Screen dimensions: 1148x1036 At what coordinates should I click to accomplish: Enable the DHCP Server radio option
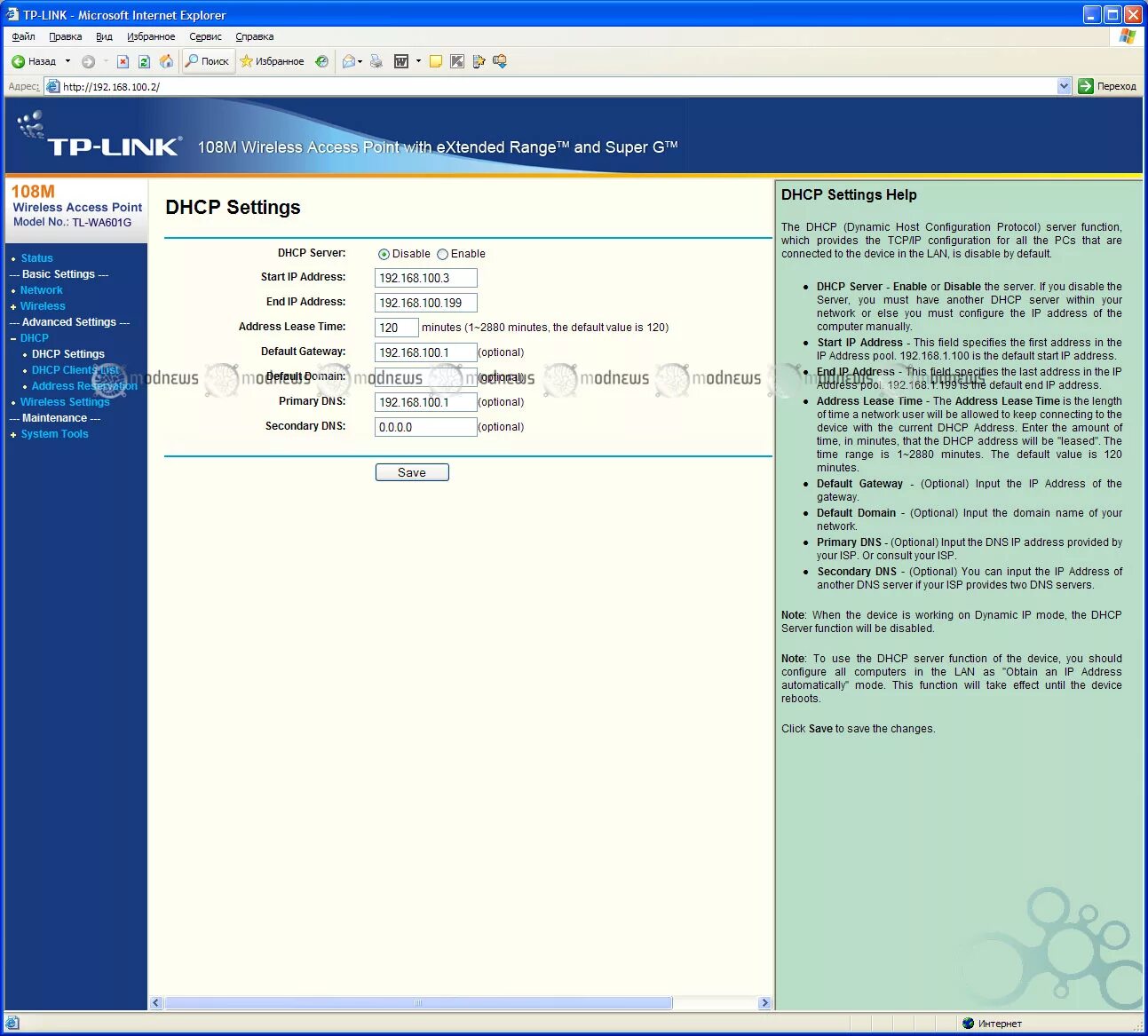point(441,253)
